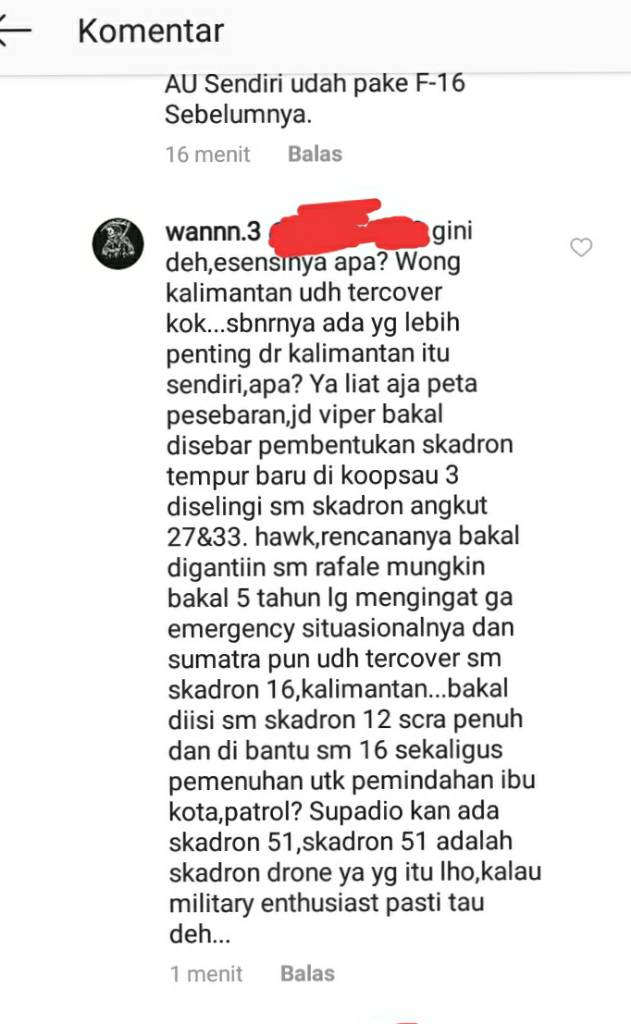Tap the line 'emergency situasionalnya dan'
The image size is (631, 1024).
pos(341,628)
